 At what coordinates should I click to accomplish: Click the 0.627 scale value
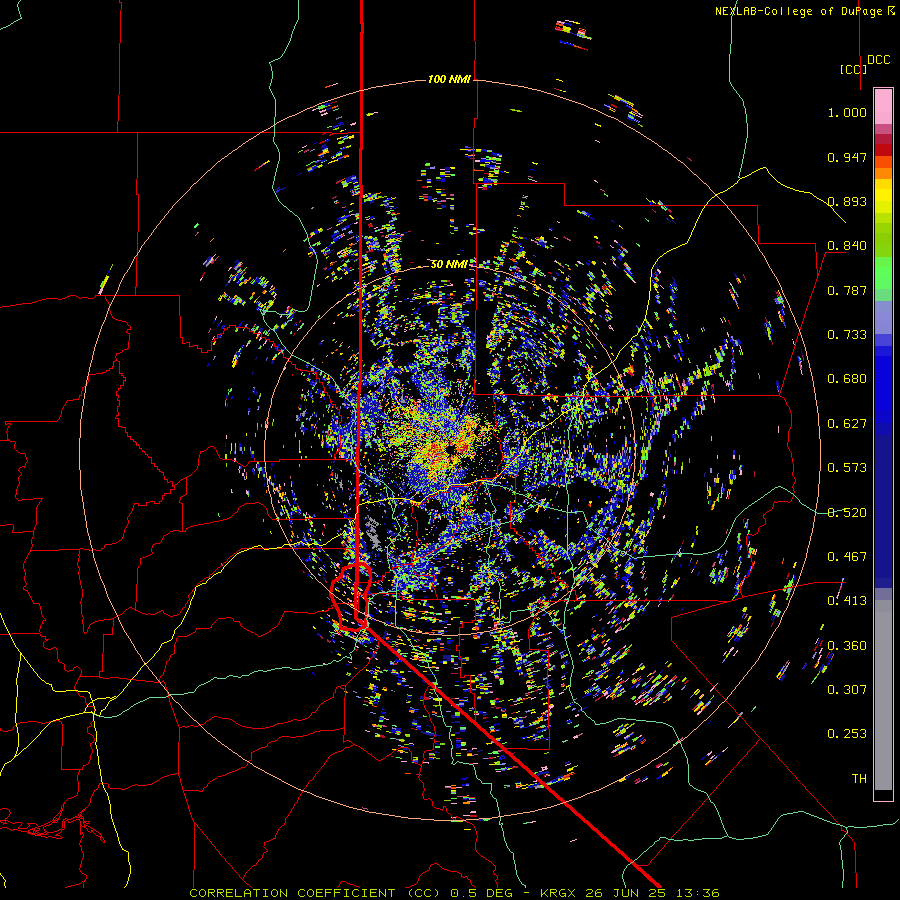coord(847,424)
